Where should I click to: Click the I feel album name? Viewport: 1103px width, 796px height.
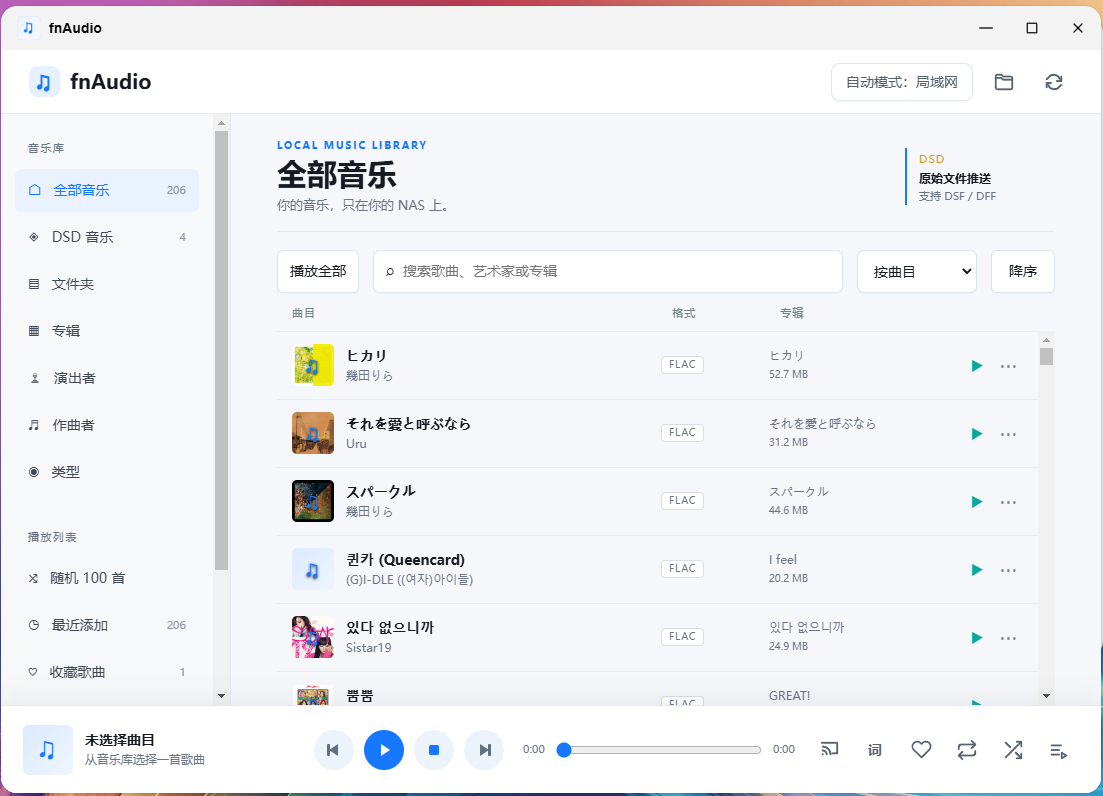[783, 560]
